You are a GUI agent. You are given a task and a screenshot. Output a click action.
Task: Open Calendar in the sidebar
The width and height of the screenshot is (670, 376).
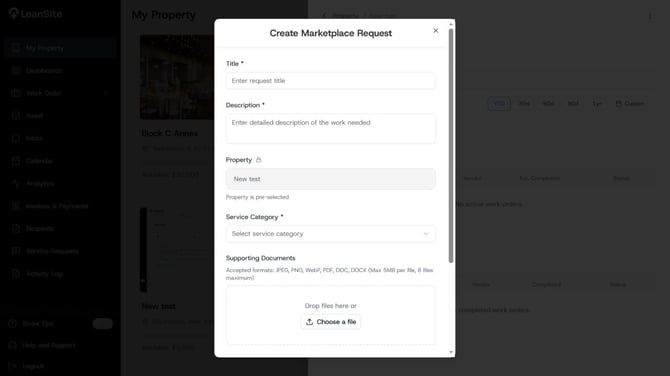39,161
